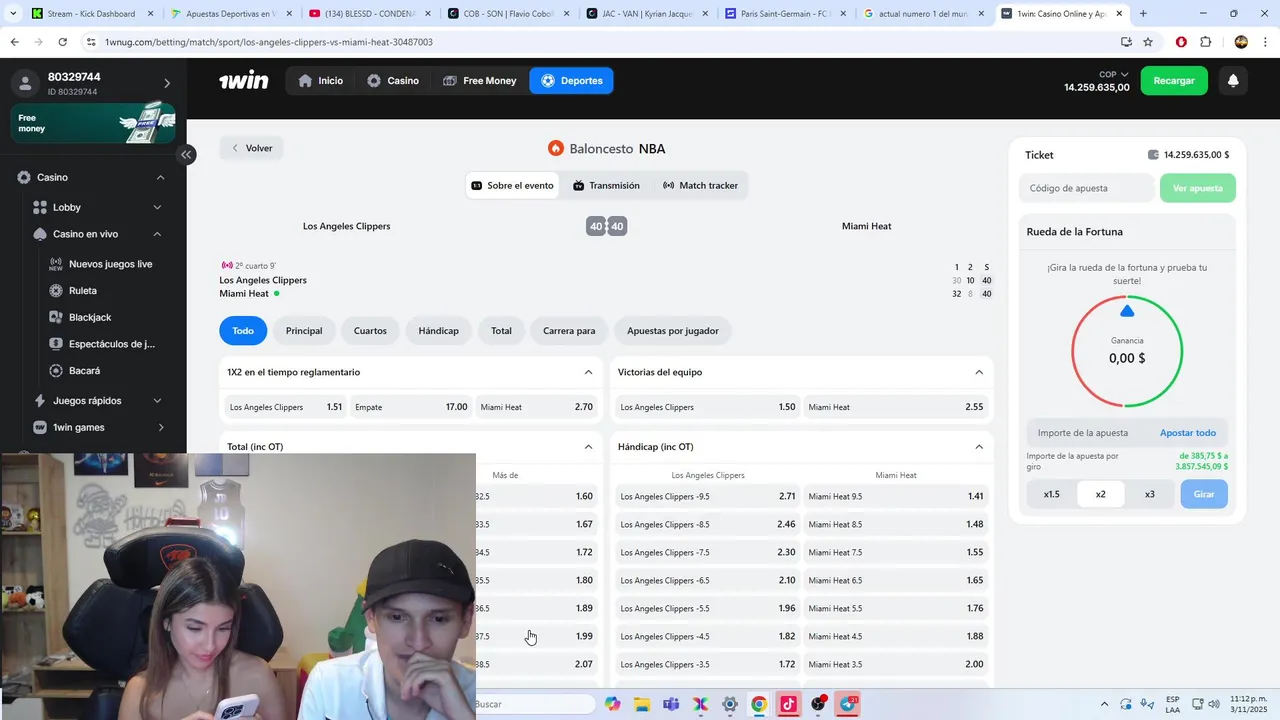Open account details arrow for 80329744
Viewport: 1280px width, 720px height.
[x=167, y=84]
